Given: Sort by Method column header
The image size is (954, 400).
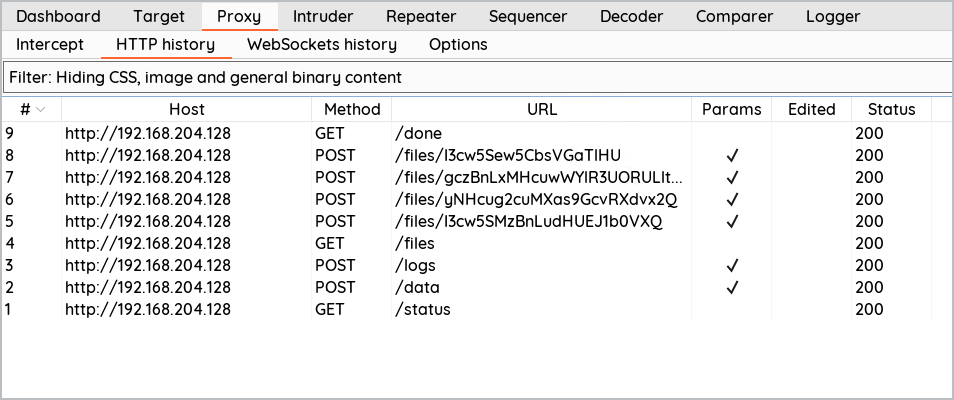Looking at the screenshot, I should point(352,110).
